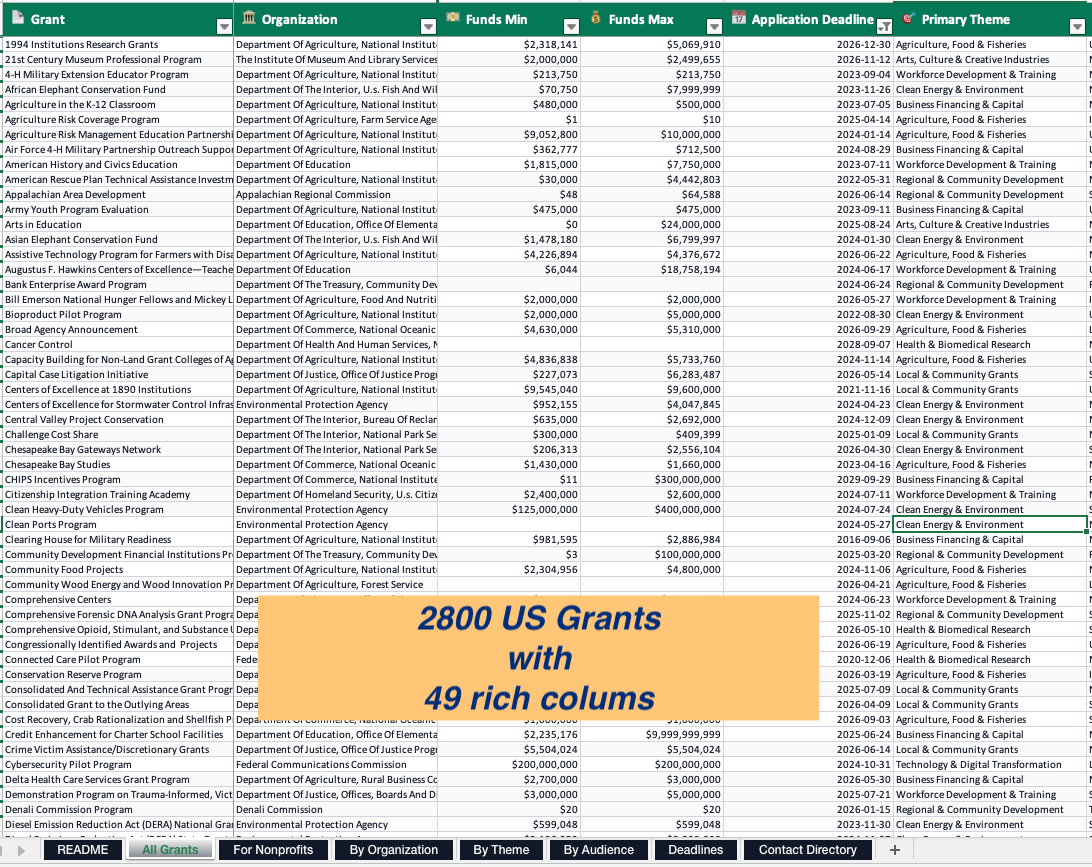Open the By Theme sheet tab
Image resolution: width=1092 pixels, height=867 pixels.
(501, 850)
